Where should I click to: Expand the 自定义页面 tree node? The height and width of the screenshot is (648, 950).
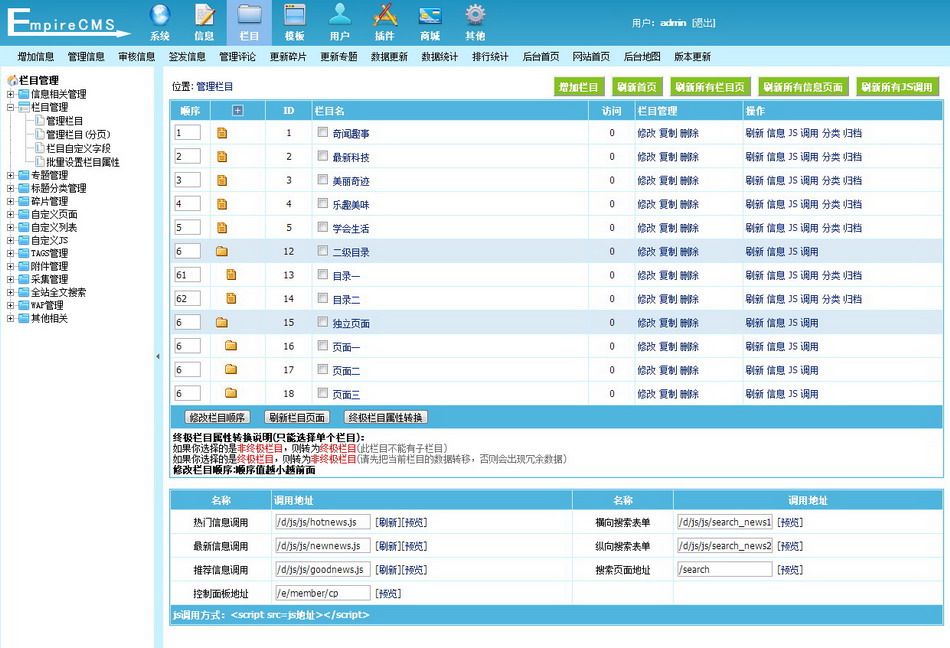(x=10, y=214)
